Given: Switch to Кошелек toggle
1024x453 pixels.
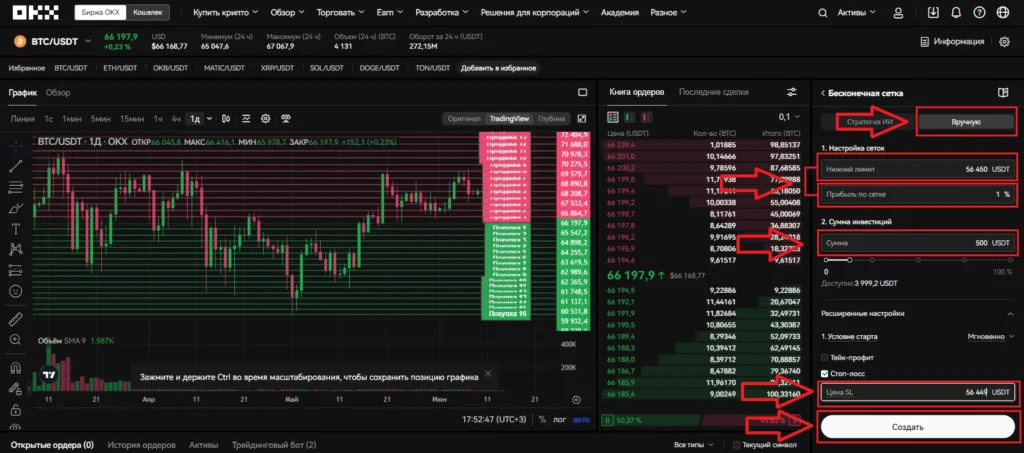Looking at the screenshot, I should pos(148,12).
